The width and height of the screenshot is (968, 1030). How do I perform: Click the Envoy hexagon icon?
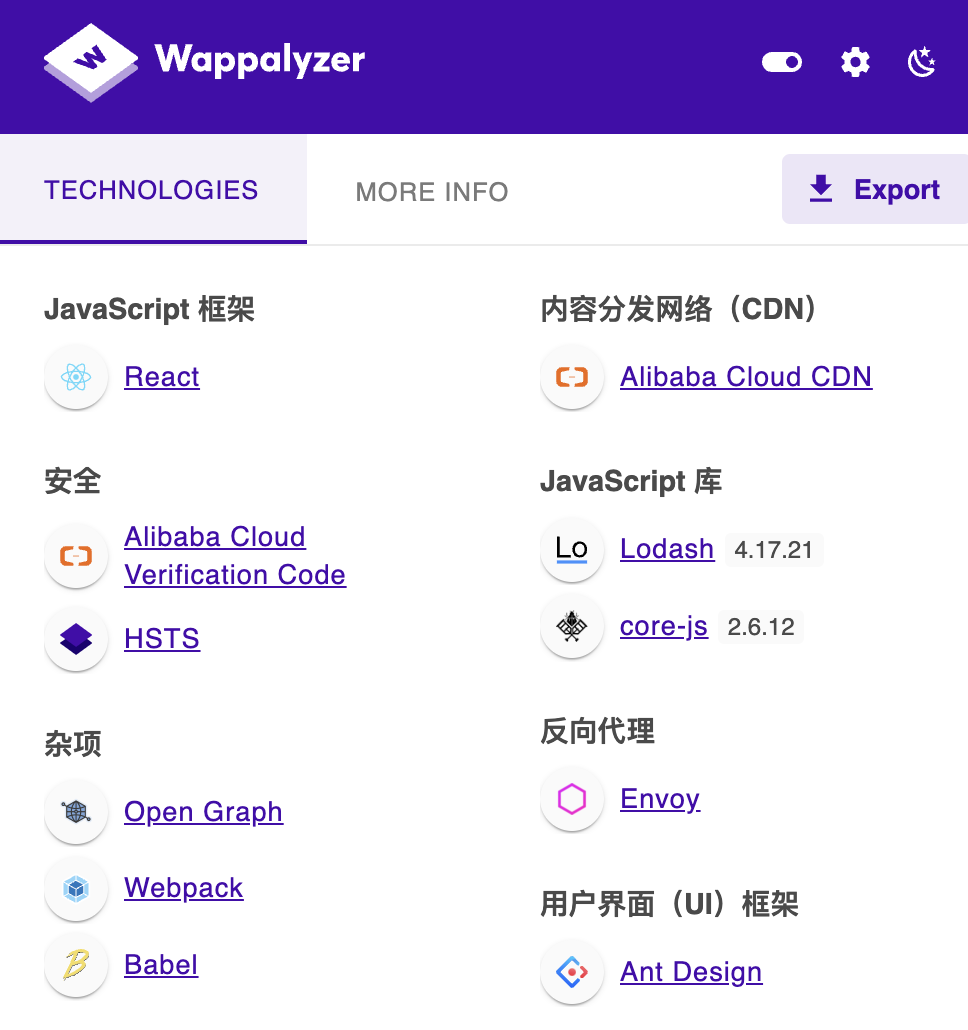click(x=572, y=799)
